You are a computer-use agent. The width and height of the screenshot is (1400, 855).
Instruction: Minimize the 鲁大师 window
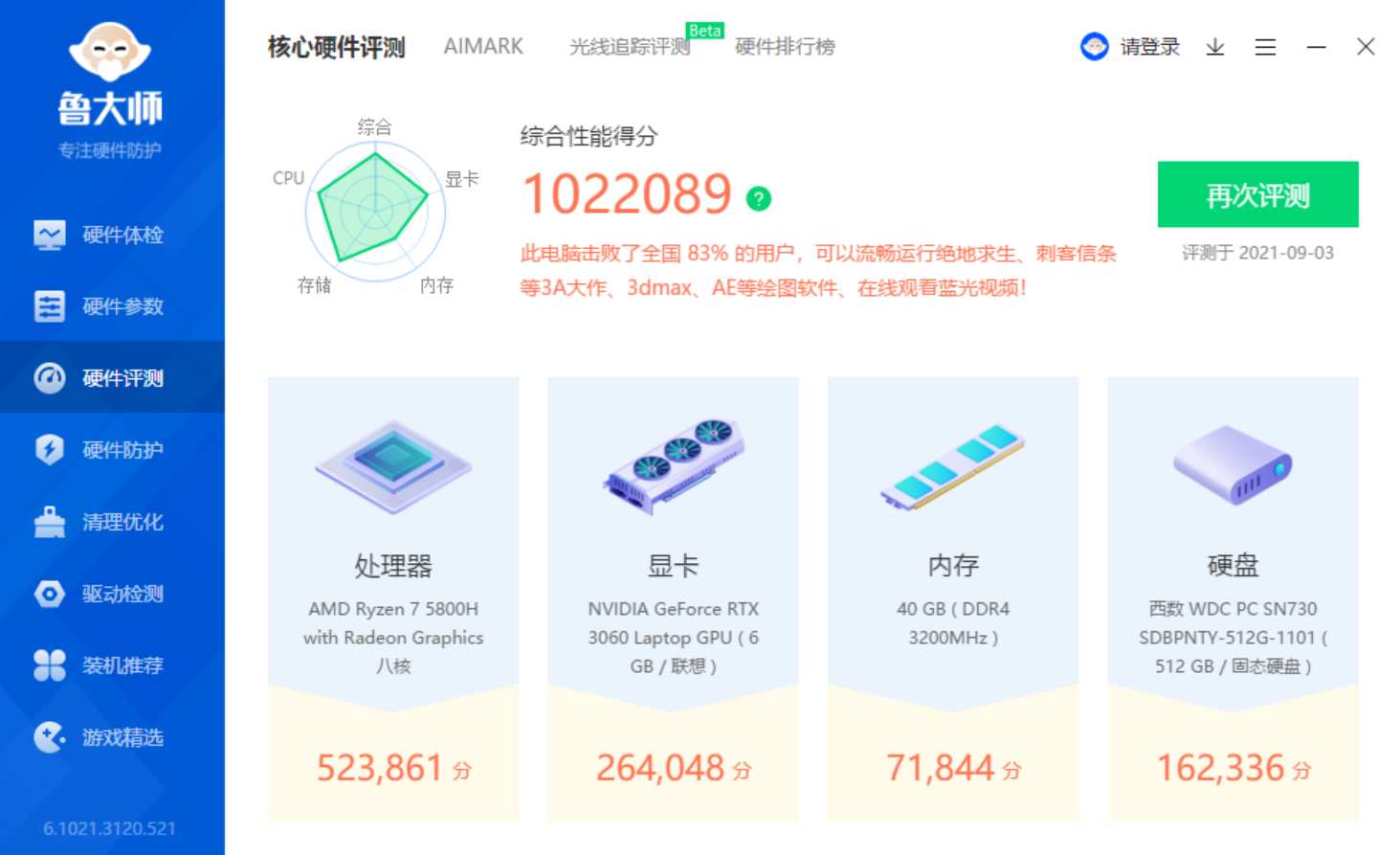pos(1317,47)
